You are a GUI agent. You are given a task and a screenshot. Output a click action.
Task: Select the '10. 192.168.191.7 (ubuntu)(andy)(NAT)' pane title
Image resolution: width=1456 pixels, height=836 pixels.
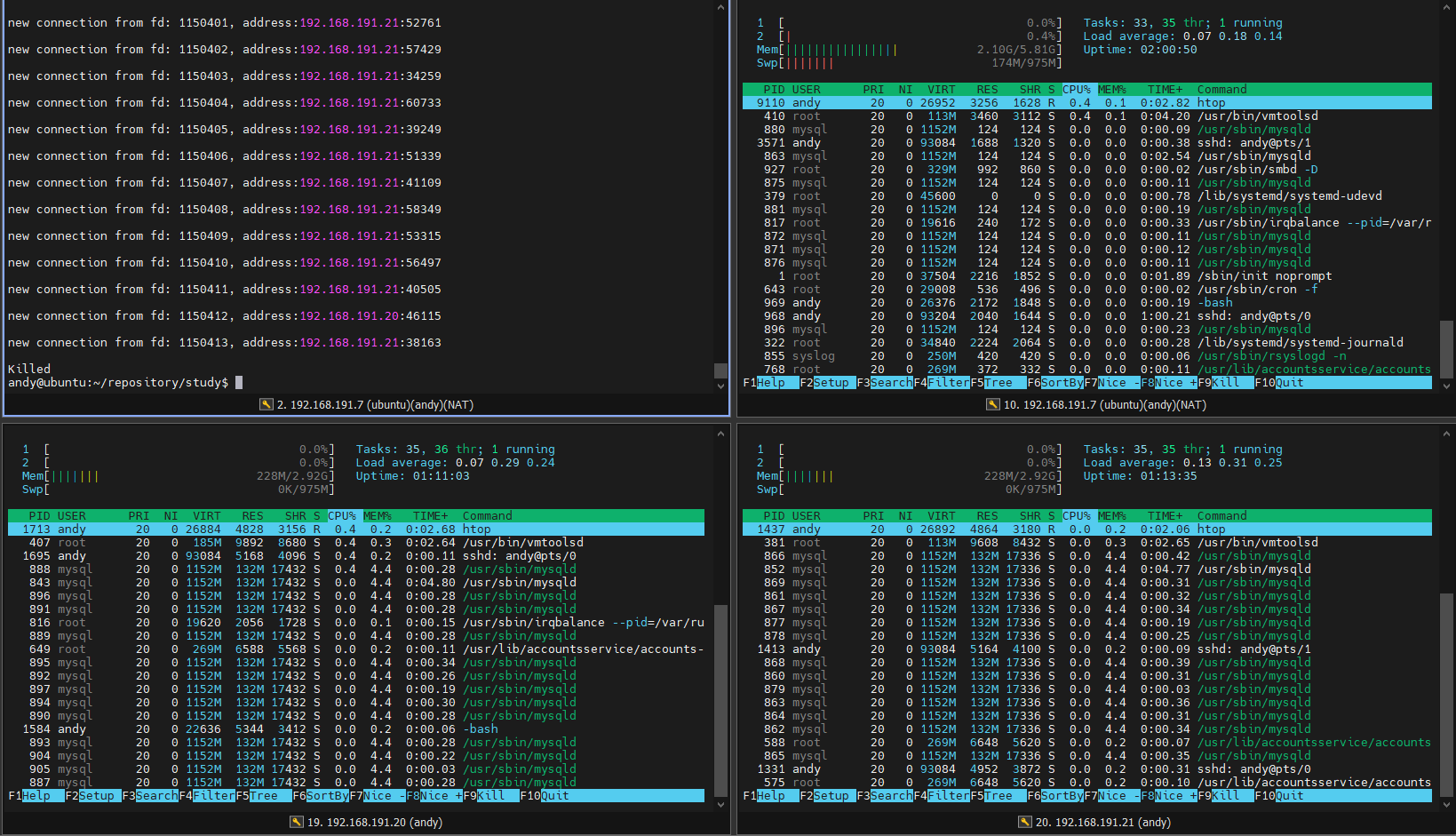tap(1105, 404)
